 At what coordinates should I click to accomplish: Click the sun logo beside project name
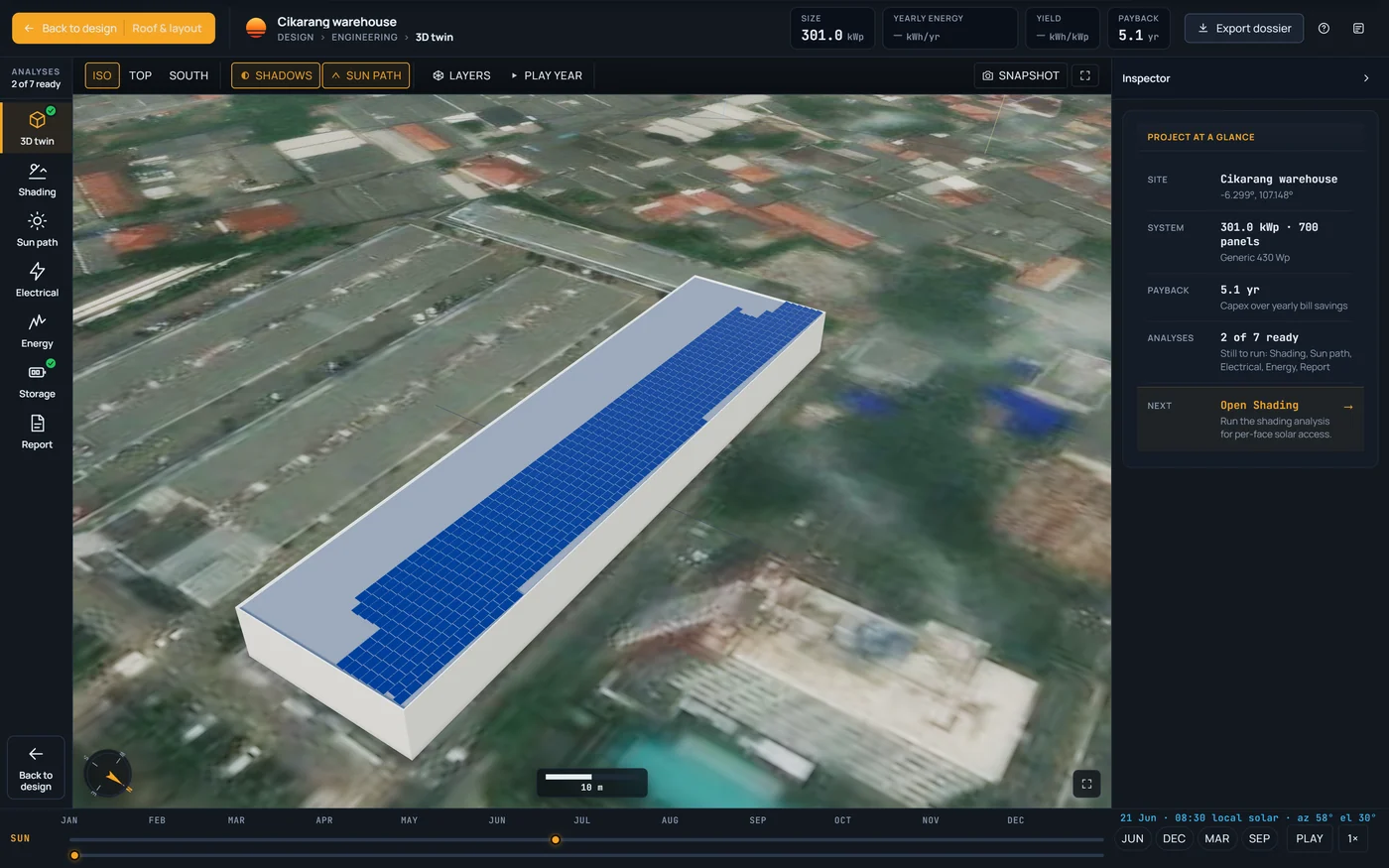pyautogui.click(x=256, y=28)
